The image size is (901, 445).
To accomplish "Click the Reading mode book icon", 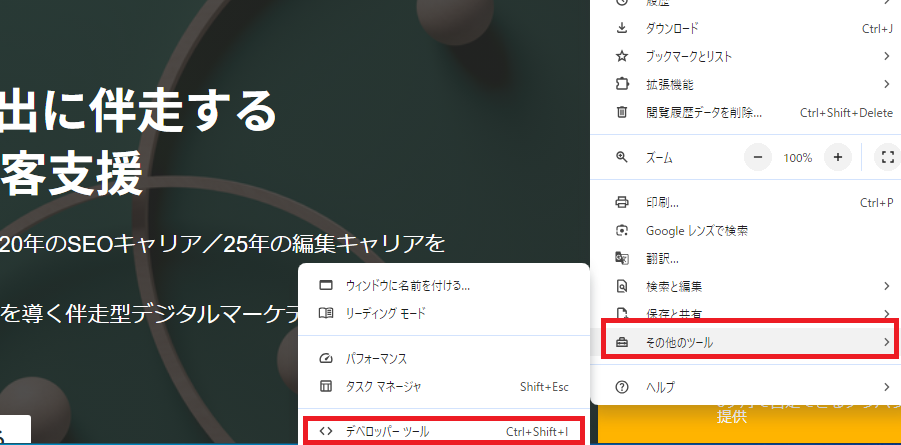I will (326, 313).
